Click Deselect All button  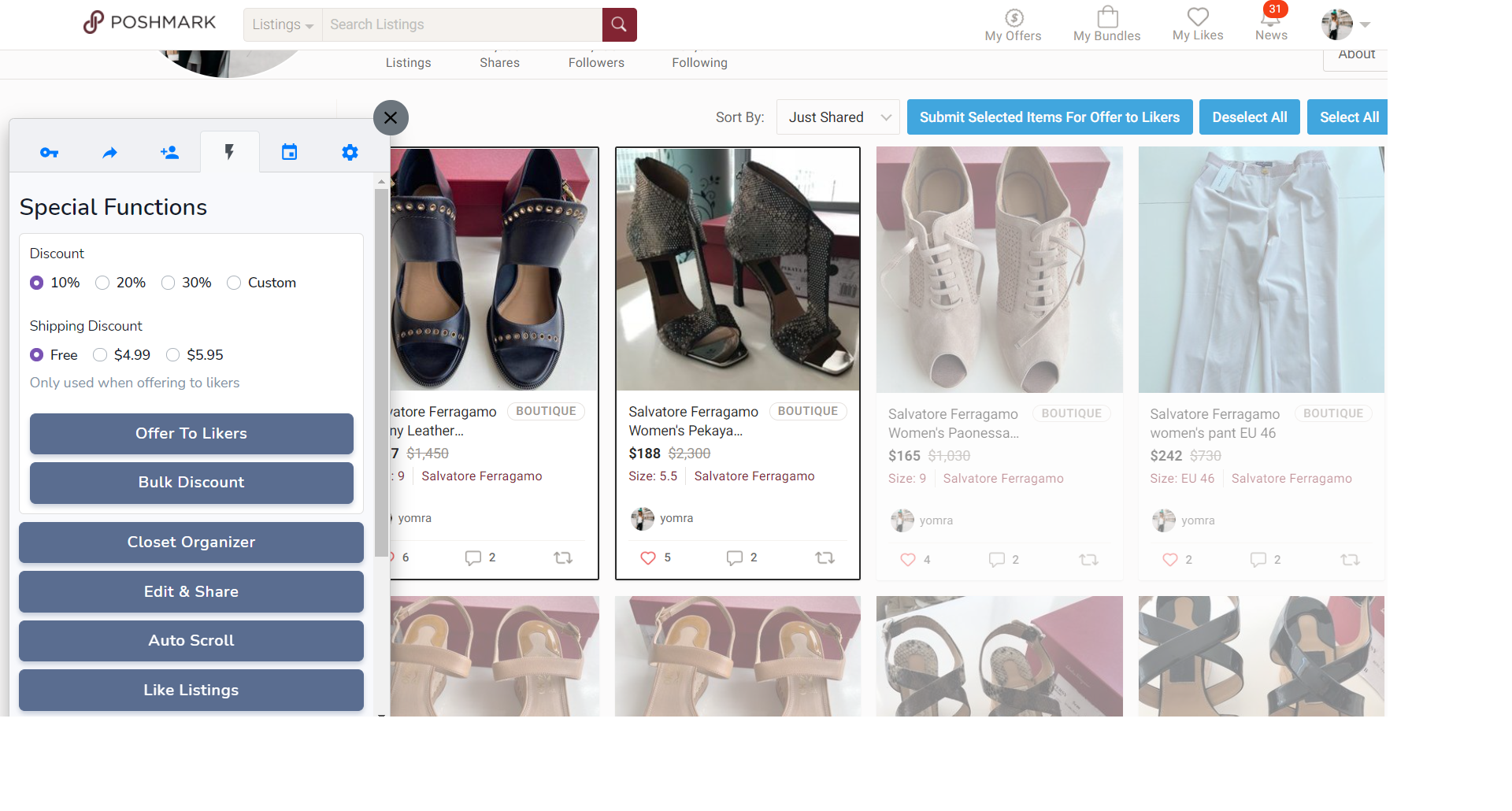pyautogui.click(x=1250, y=117)
